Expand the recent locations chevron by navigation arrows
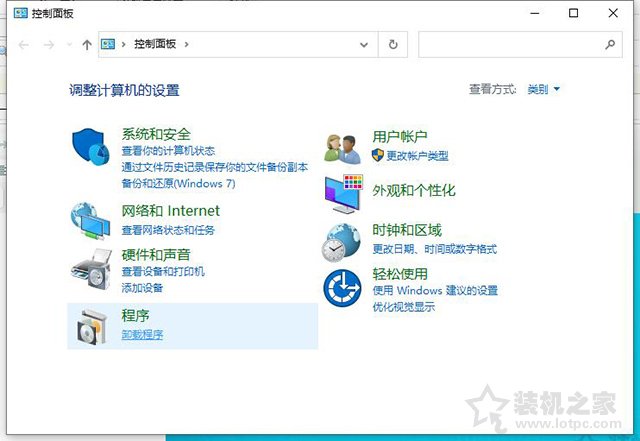Image resolution: width=640 pixels, height=441 pixels. [x=69, y=45]
